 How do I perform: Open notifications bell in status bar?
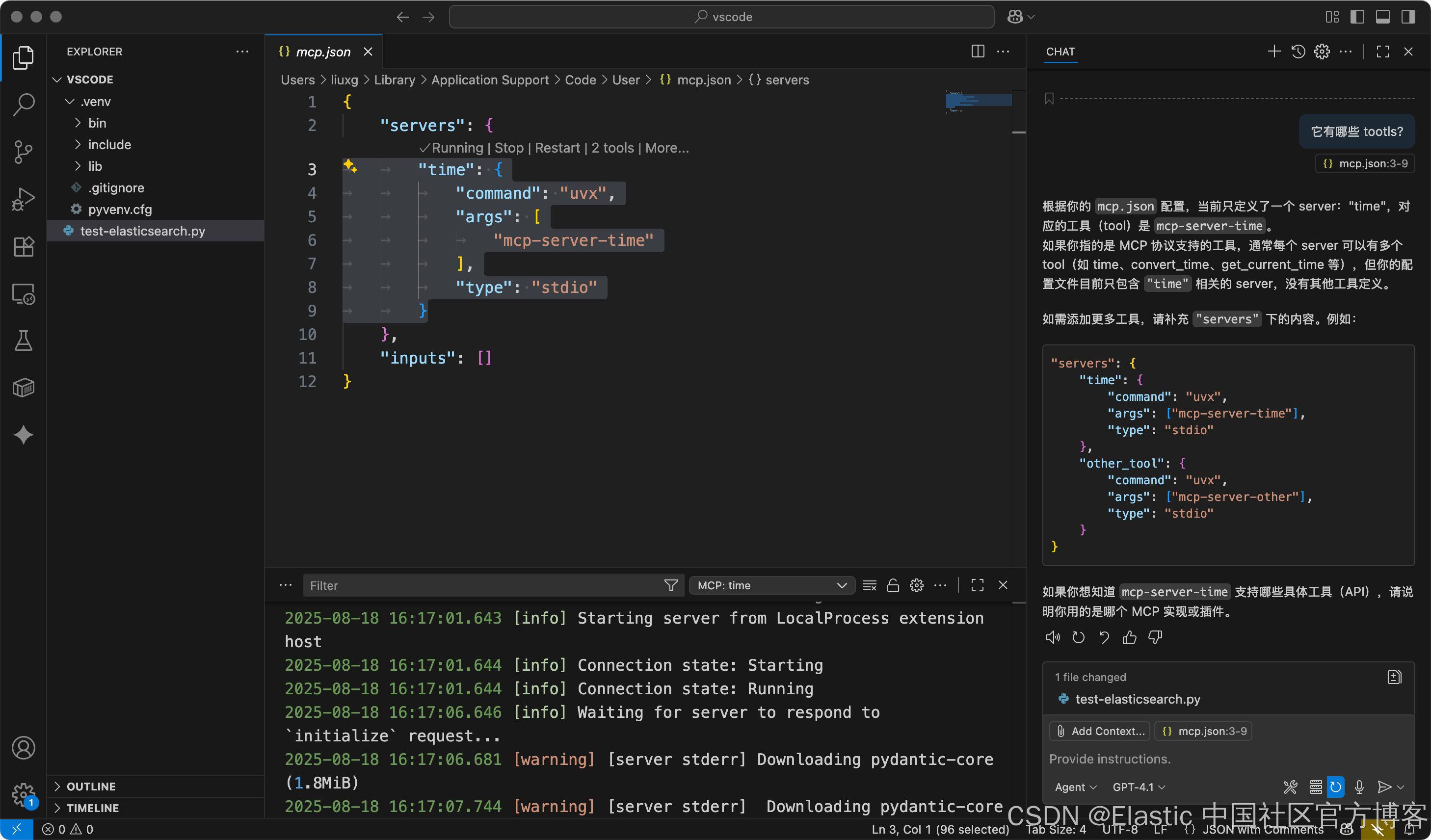(x=1409, y=829)
